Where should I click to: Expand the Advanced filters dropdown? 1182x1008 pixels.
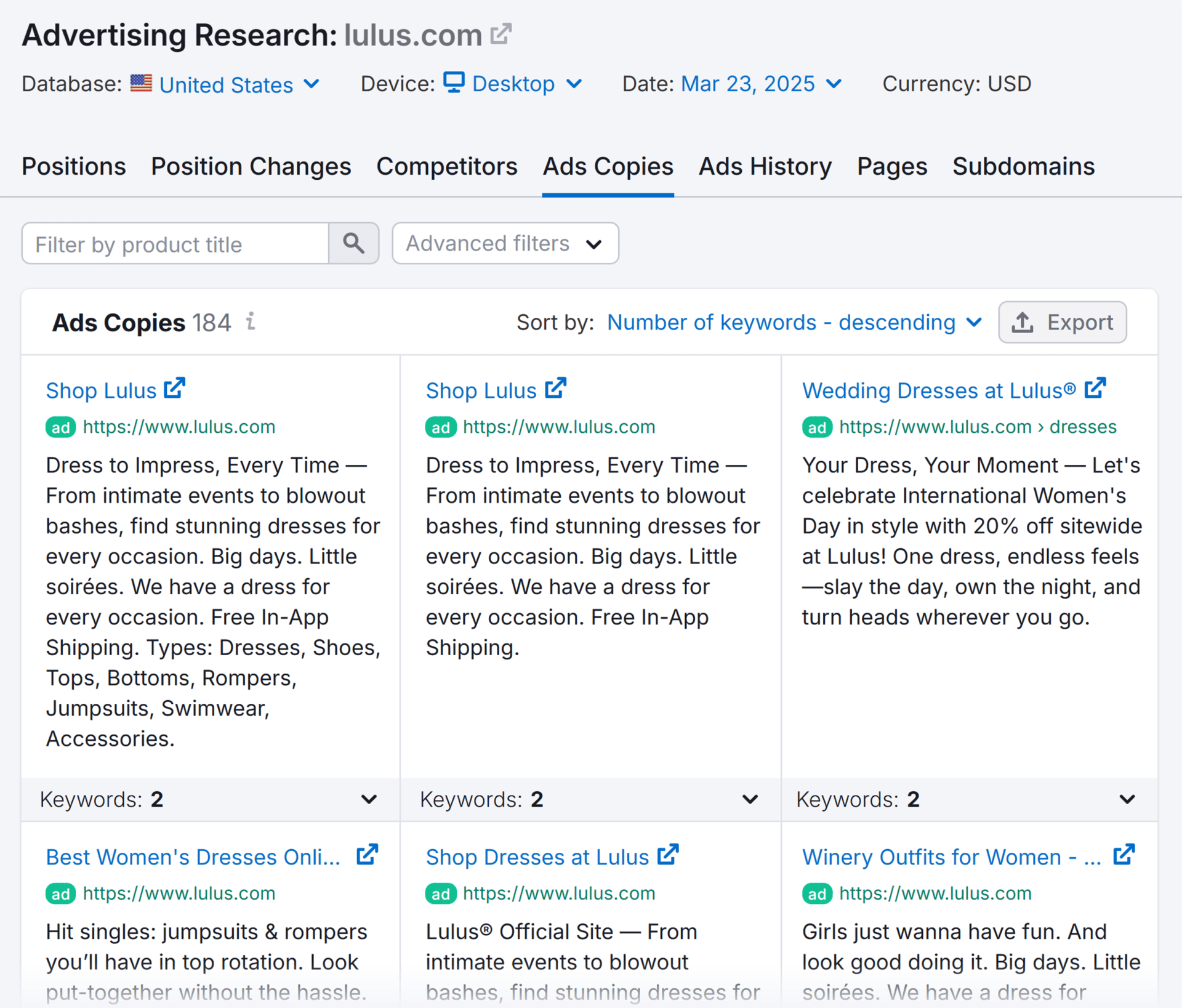505,243
